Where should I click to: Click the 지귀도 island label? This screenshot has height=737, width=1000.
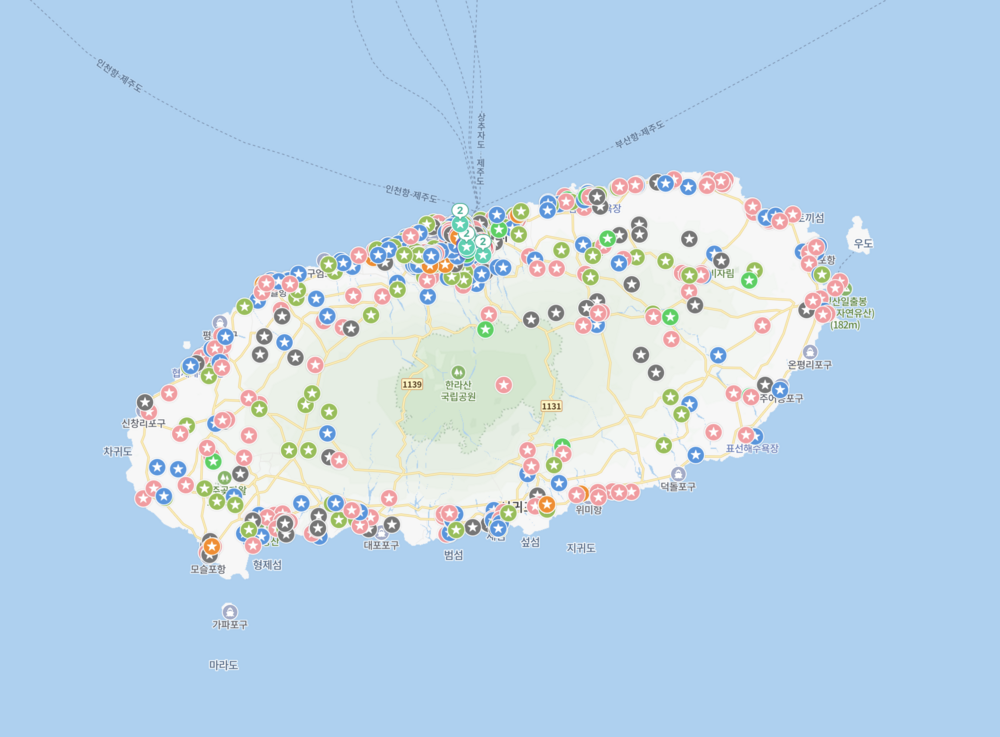tap(581, 548)
